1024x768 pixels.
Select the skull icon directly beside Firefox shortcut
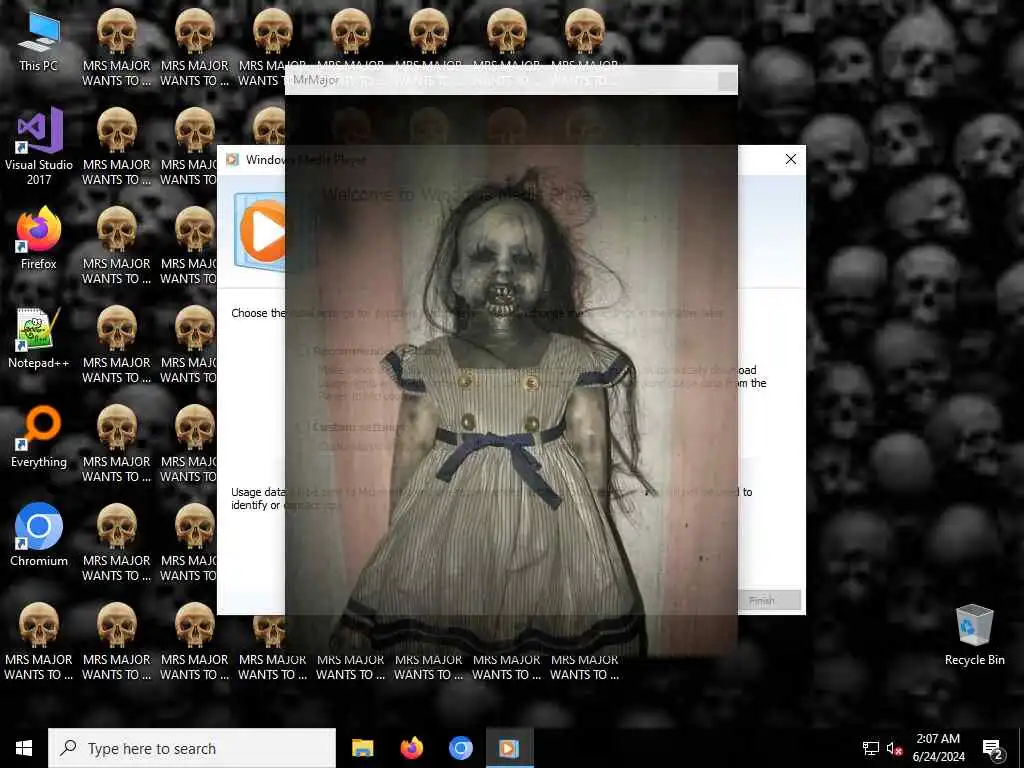click(x=116, y=246)
